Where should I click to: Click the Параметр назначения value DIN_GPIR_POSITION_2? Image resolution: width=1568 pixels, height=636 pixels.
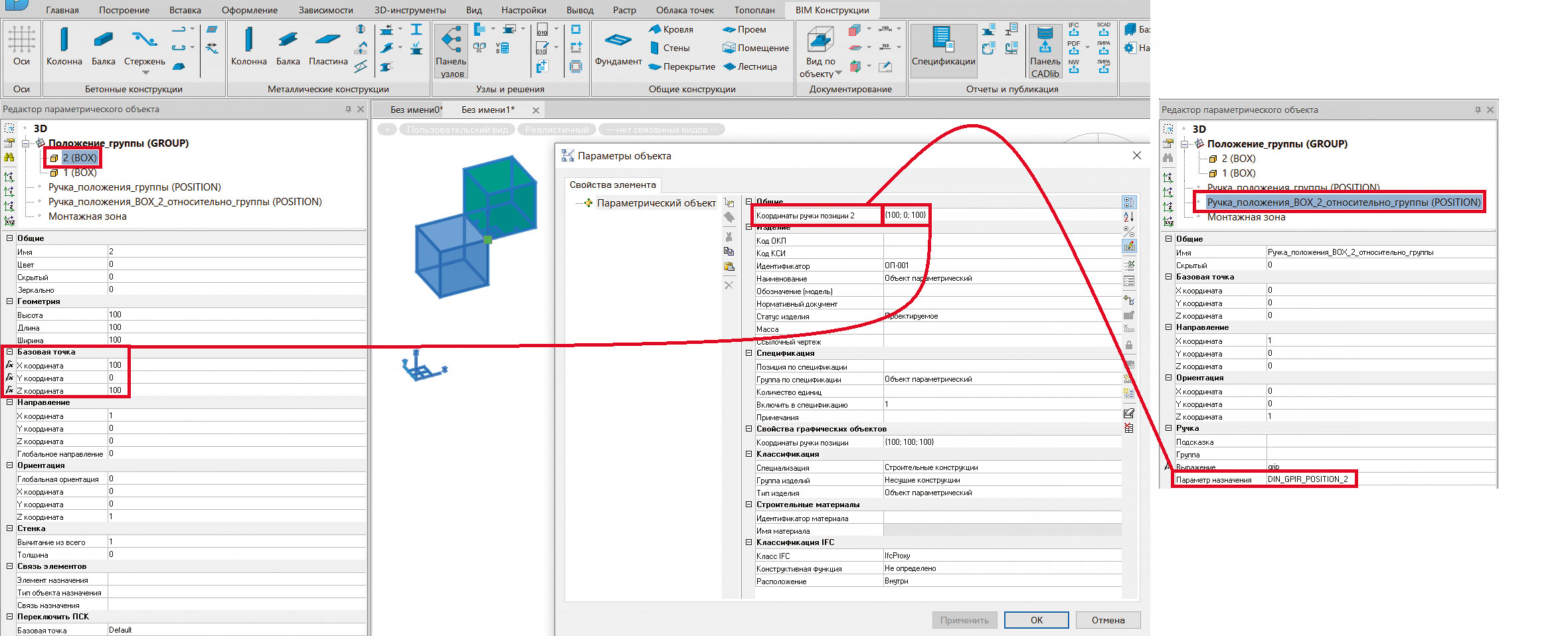[1381, 479]
